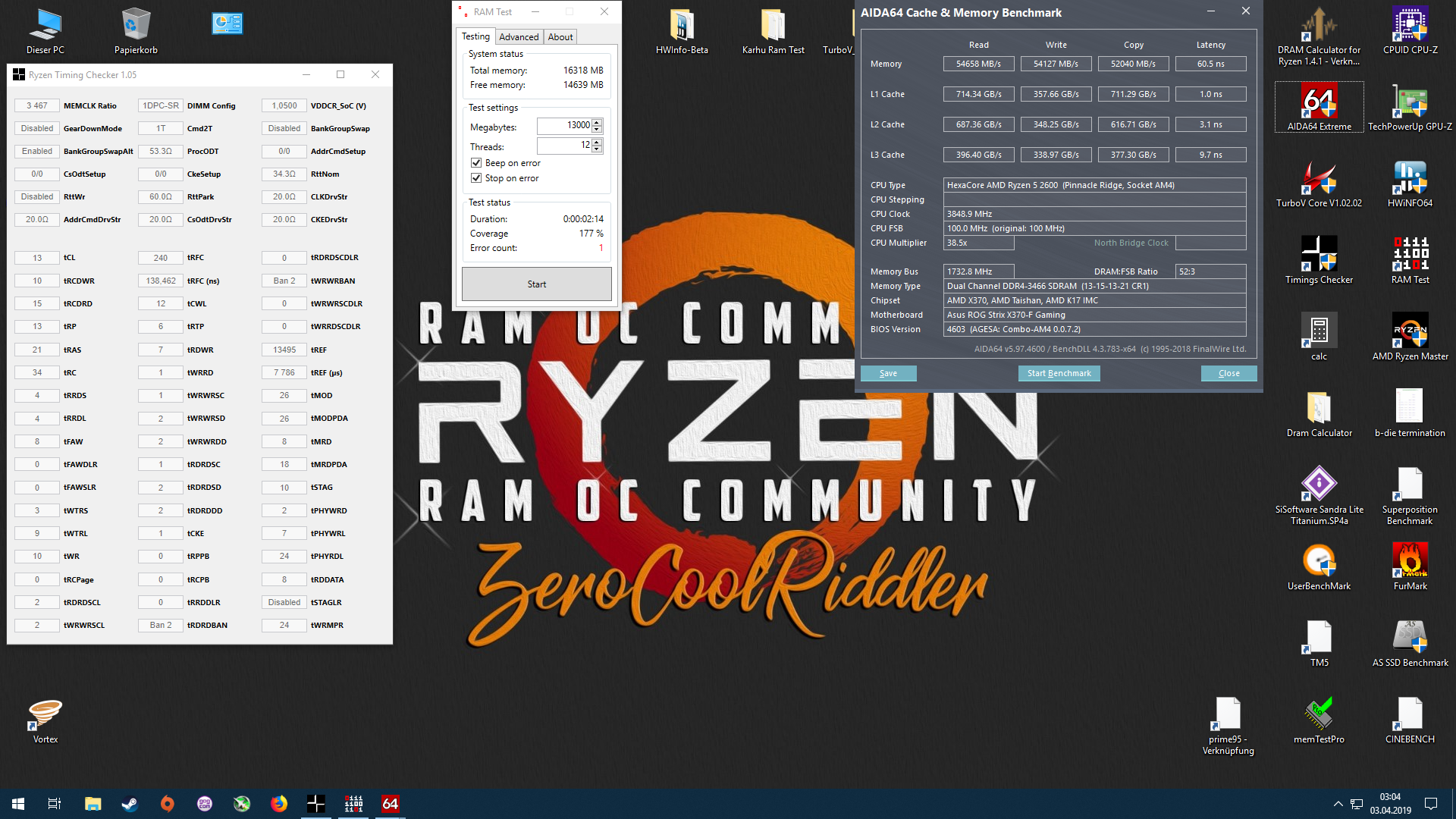This screenshot has width=1456, height=819.
Task: Click the Megabytes input field
Action: pyautogui.click(x=565, y=125)
